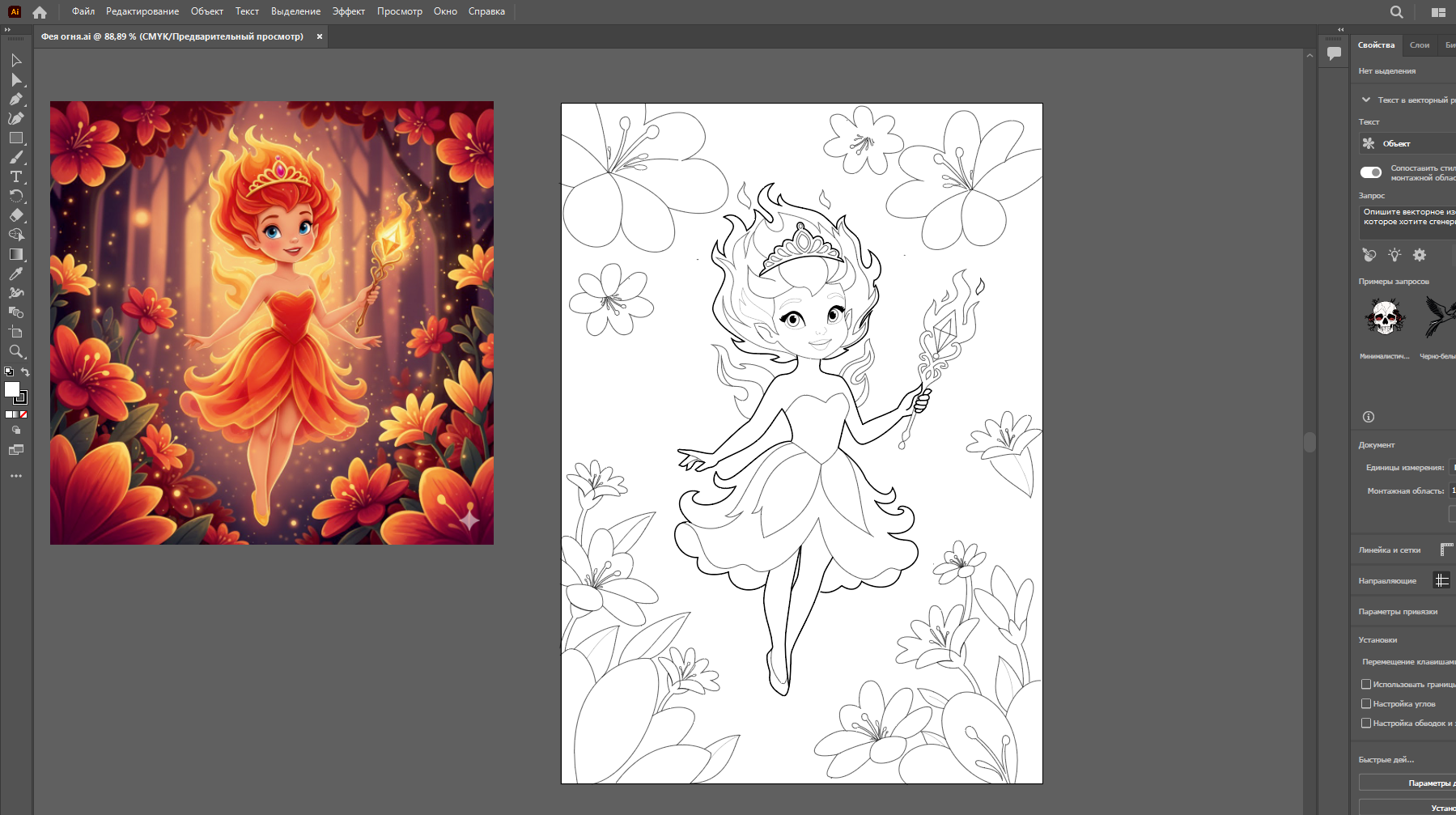Select the Eraser tool

[x=16, y=216]
